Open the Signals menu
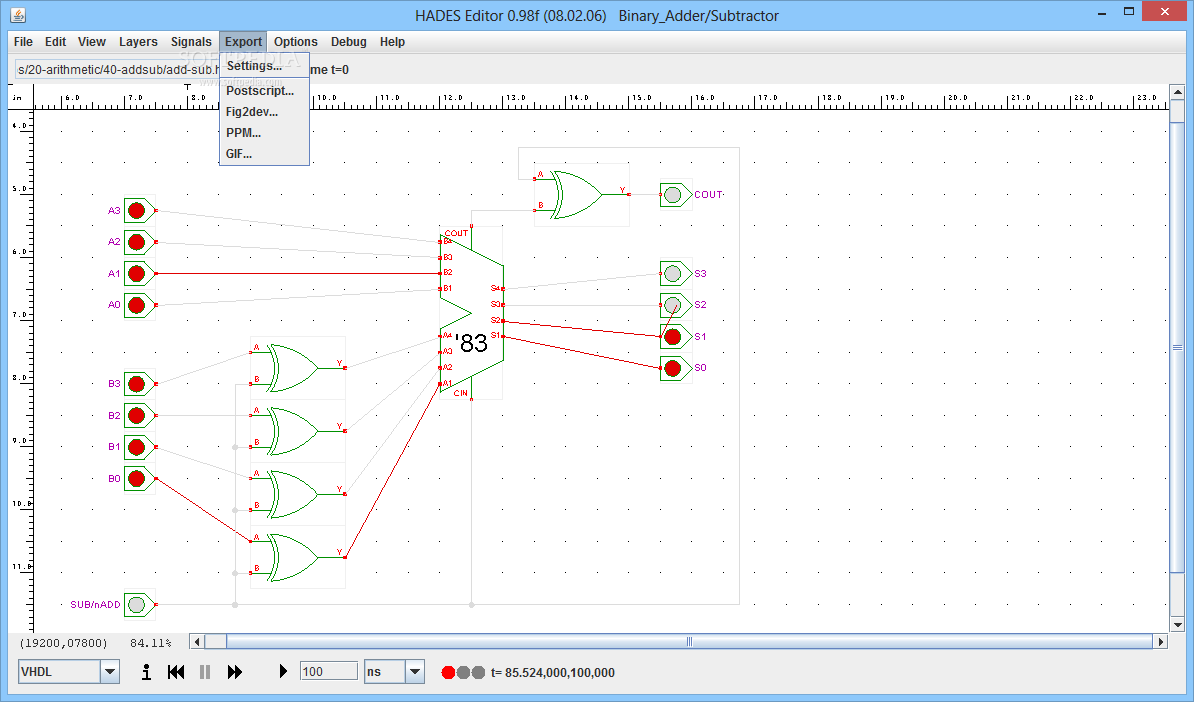The image size is (1194, 702). coord(190,42)
